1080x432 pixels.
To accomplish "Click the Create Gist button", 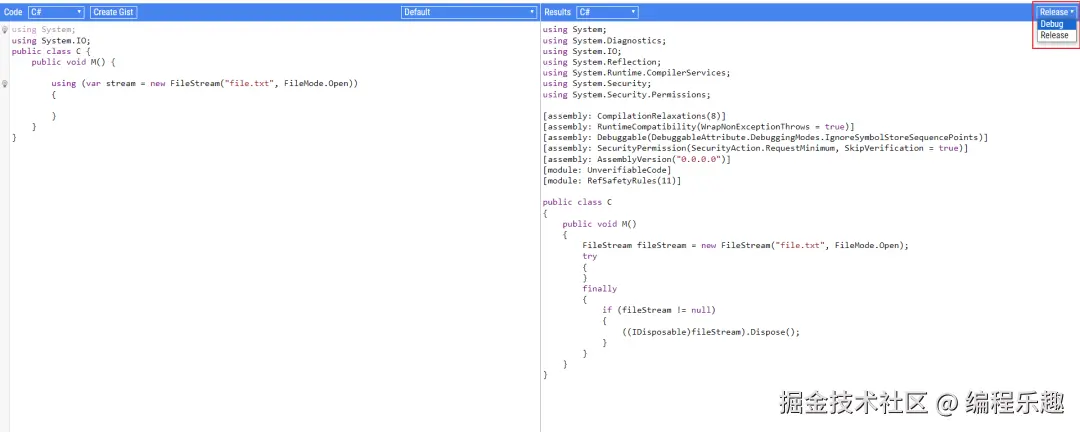I will click(114, 12).
